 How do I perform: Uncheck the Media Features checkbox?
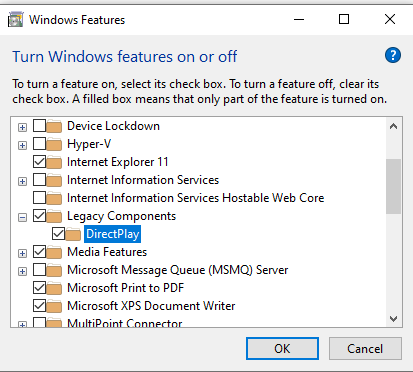pyautogui.click(x=39, y=252)
